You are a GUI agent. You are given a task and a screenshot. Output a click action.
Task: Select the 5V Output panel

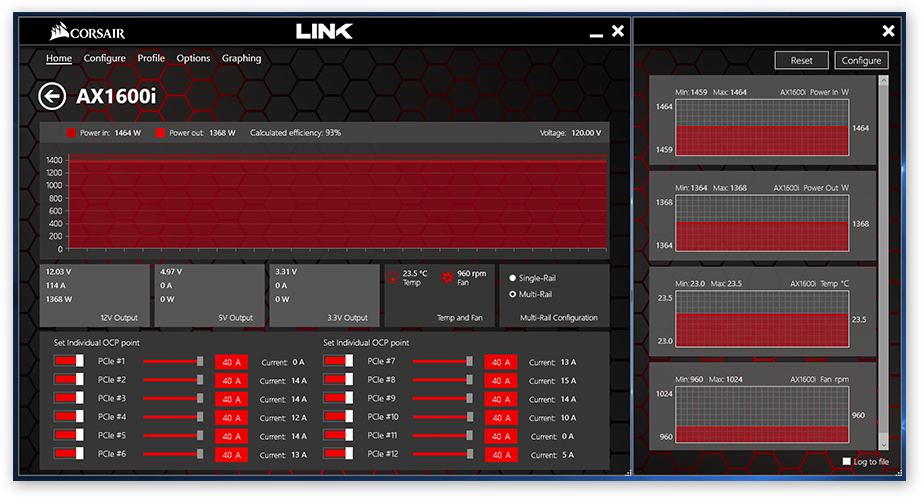[x=209, y=295]
